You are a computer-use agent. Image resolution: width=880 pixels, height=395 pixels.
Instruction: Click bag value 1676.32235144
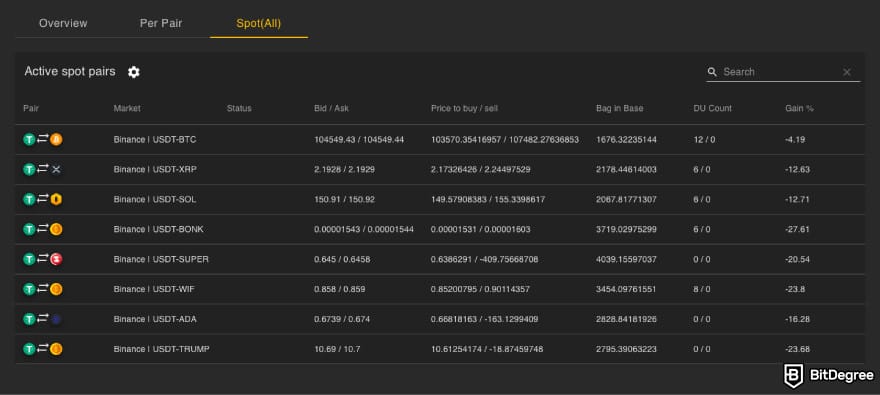pos(626,140)
